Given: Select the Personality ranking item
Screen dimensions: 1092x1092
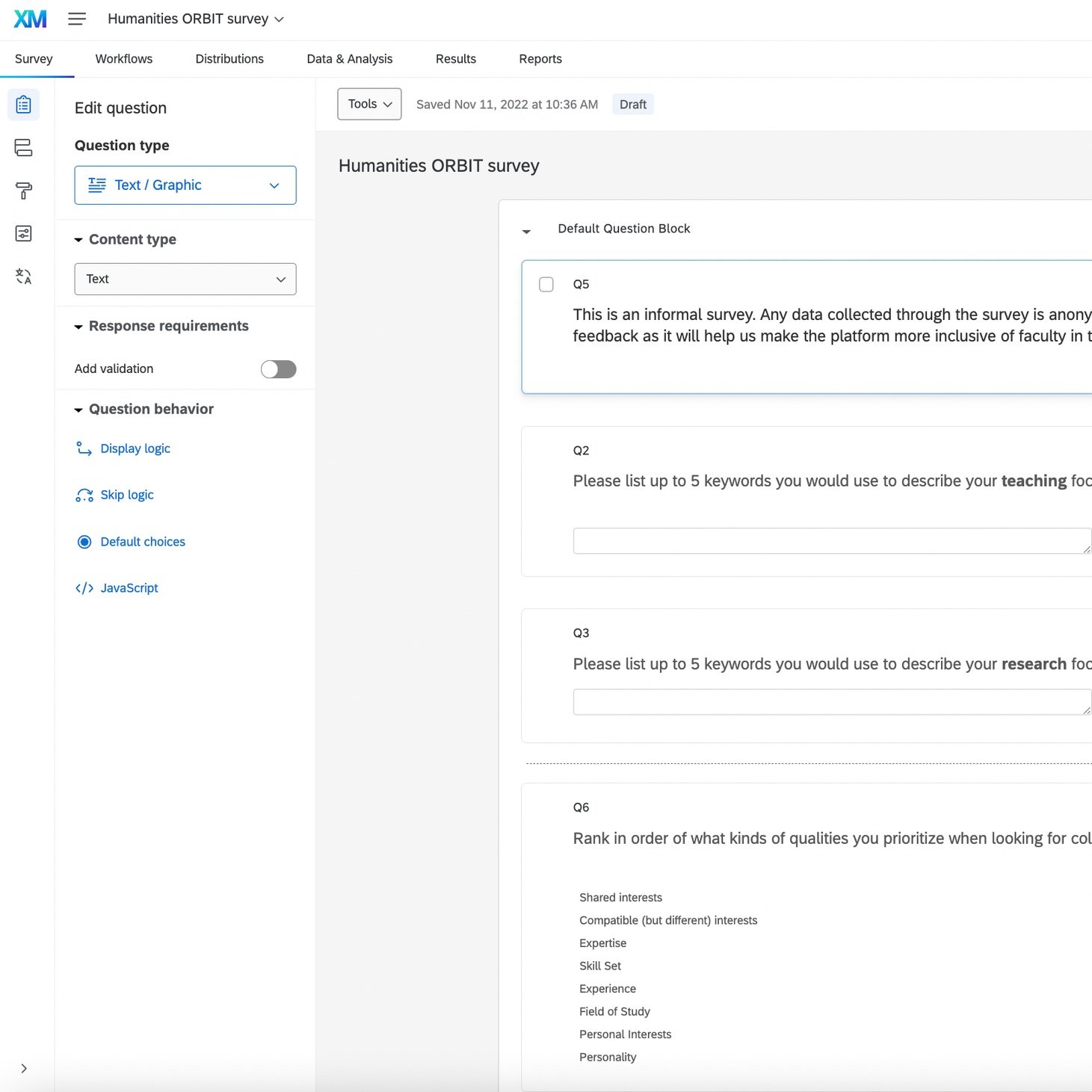Looking at the screenshot, I should tap(608, 1058).
